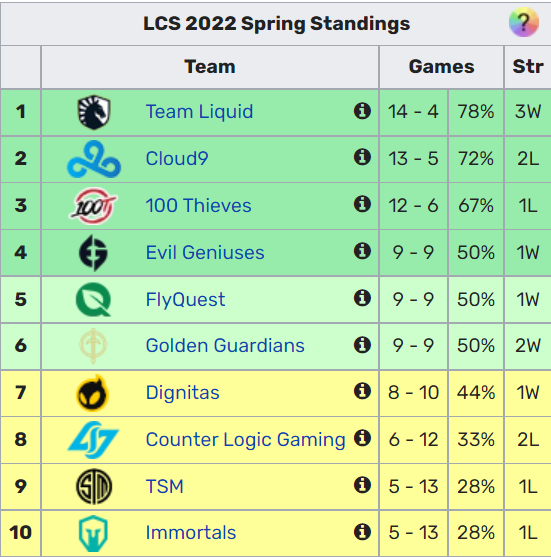Click the TSM logo

coord(94,486)
